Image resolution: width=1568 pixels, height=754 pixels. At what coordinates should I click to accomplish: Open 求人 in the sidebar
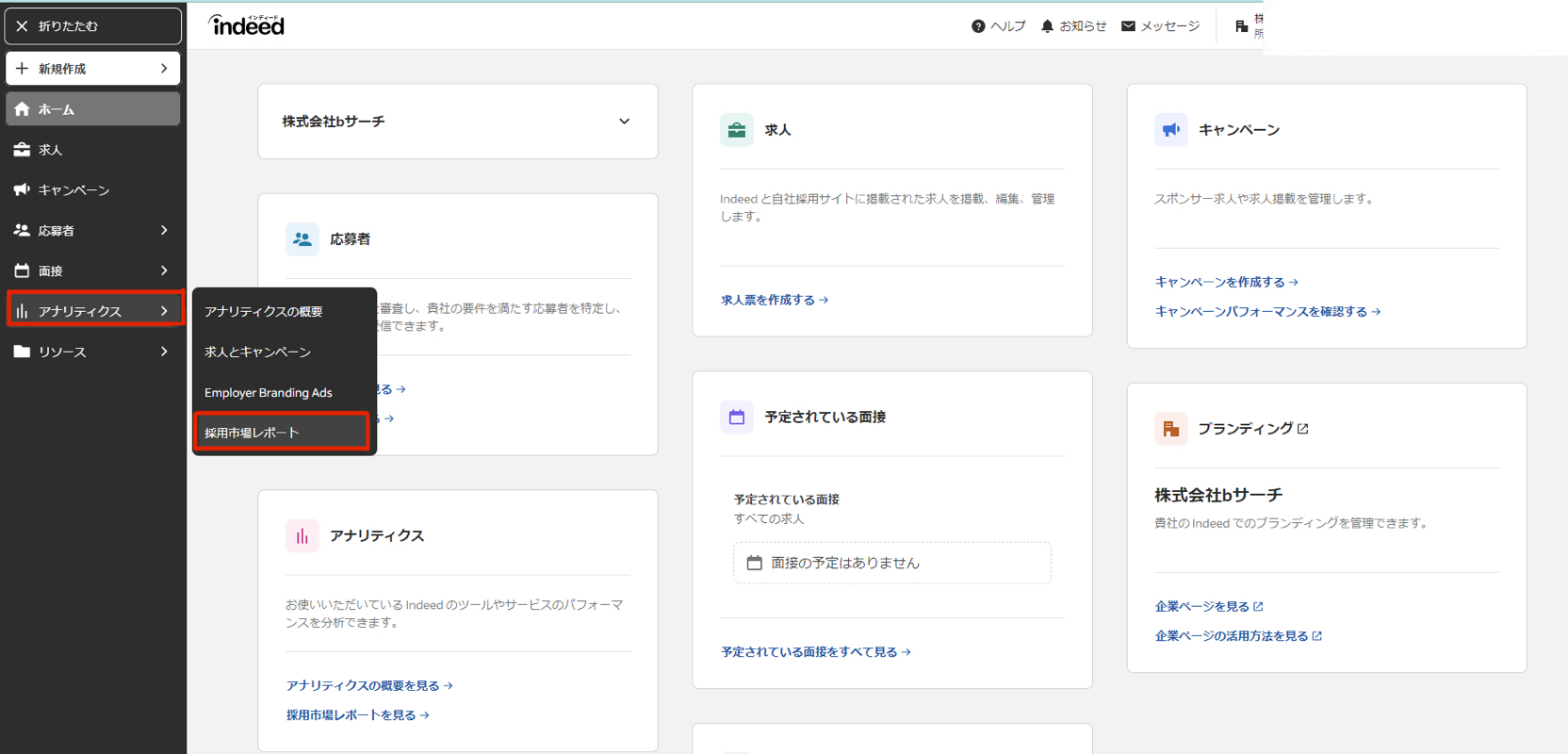(92, 150)
